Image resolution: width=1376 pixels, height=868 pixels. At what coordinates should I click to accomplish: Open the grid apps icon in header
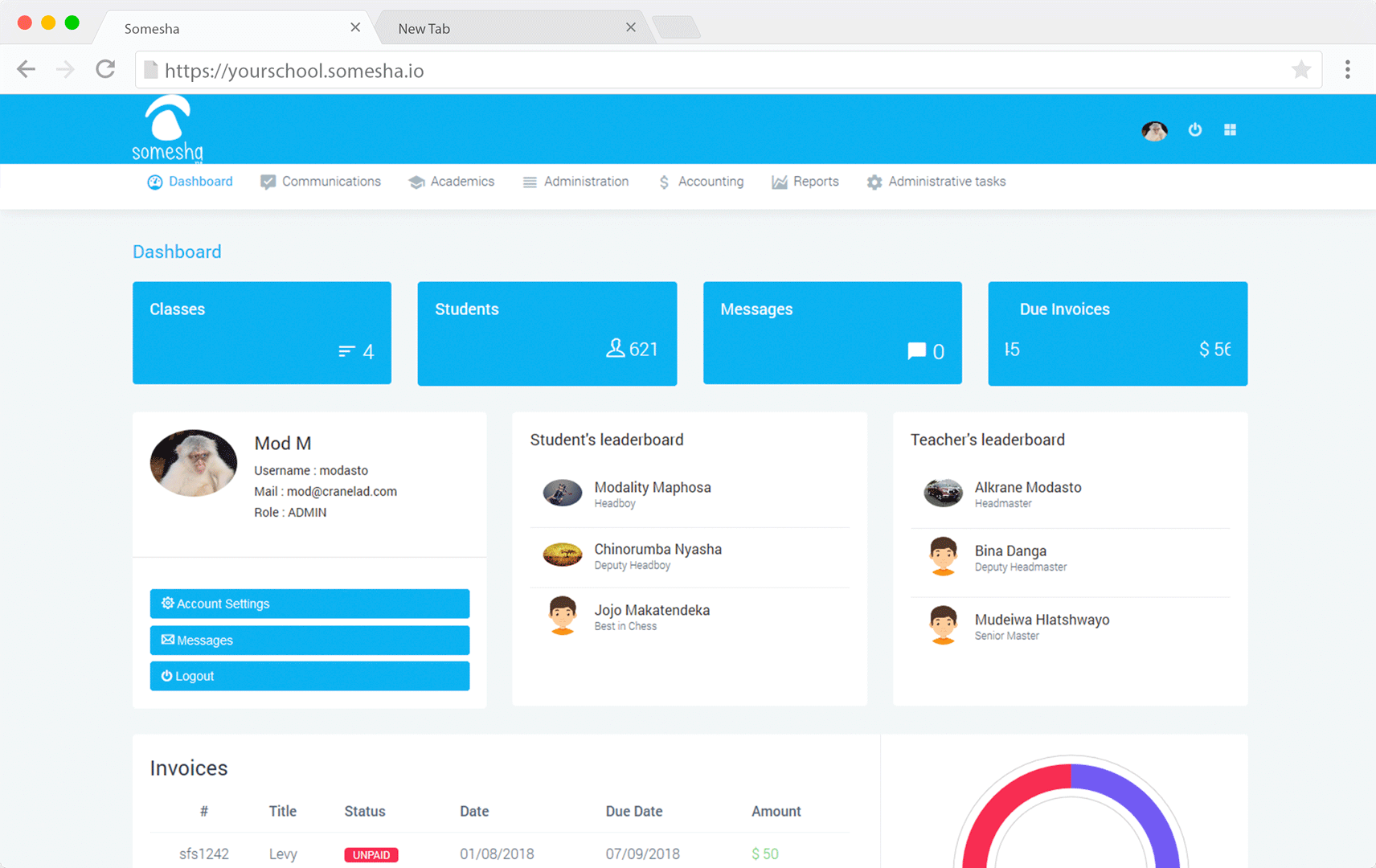pyautogui.click(x=1230, y=129)
